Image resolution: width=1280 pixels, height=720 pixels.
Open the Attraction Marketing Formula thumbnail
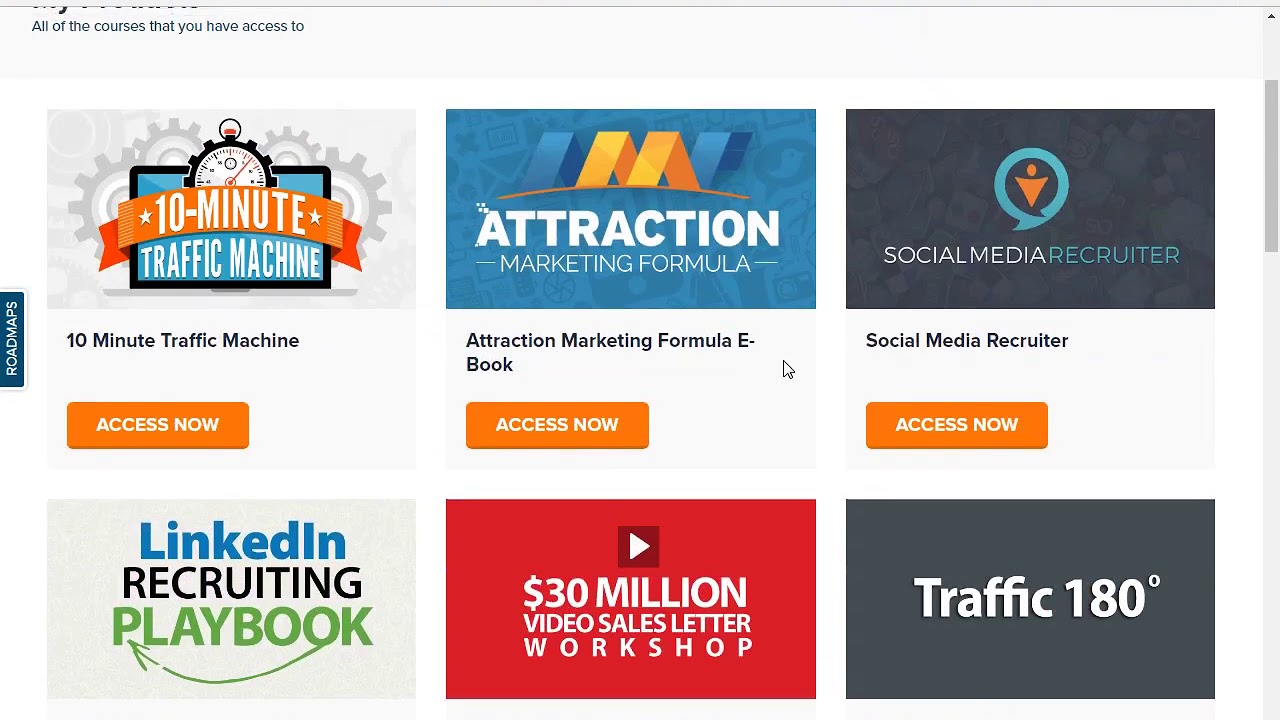pos(630,209)
